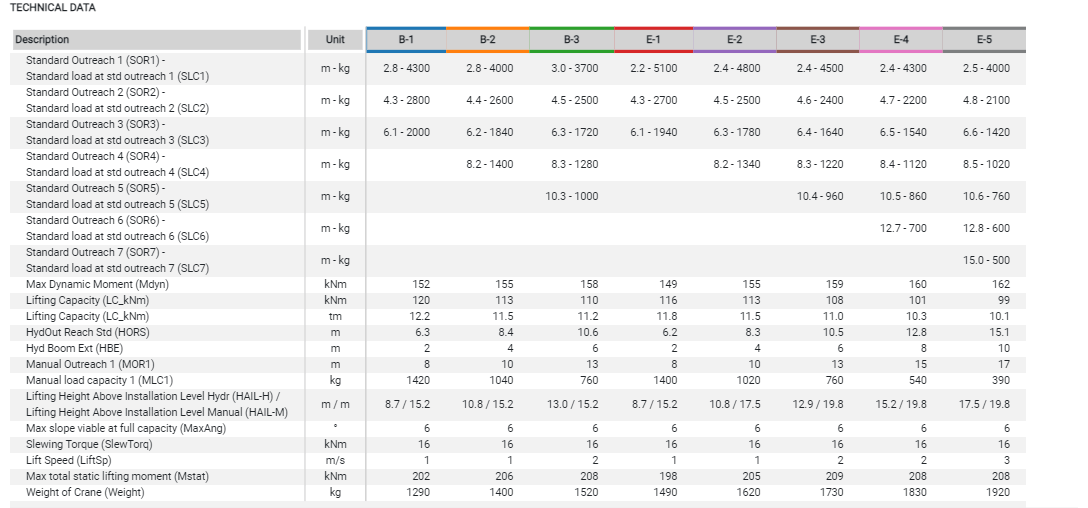The image size is (1088, 508).
Task: Click the TECHNICAL DATA heading
Action: click(53, 8)
